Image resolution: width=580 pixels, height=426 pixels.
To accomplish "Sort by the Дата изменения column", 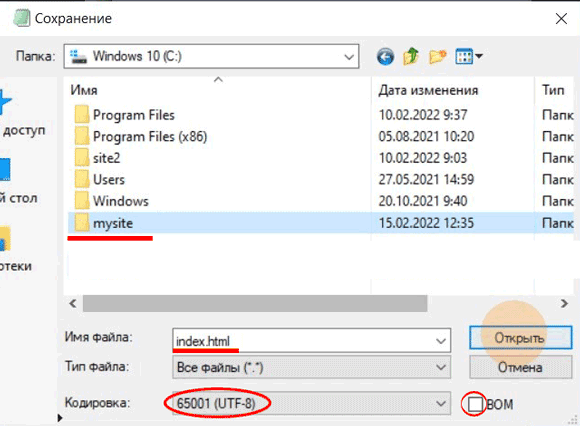I will [x=428, y=90].
